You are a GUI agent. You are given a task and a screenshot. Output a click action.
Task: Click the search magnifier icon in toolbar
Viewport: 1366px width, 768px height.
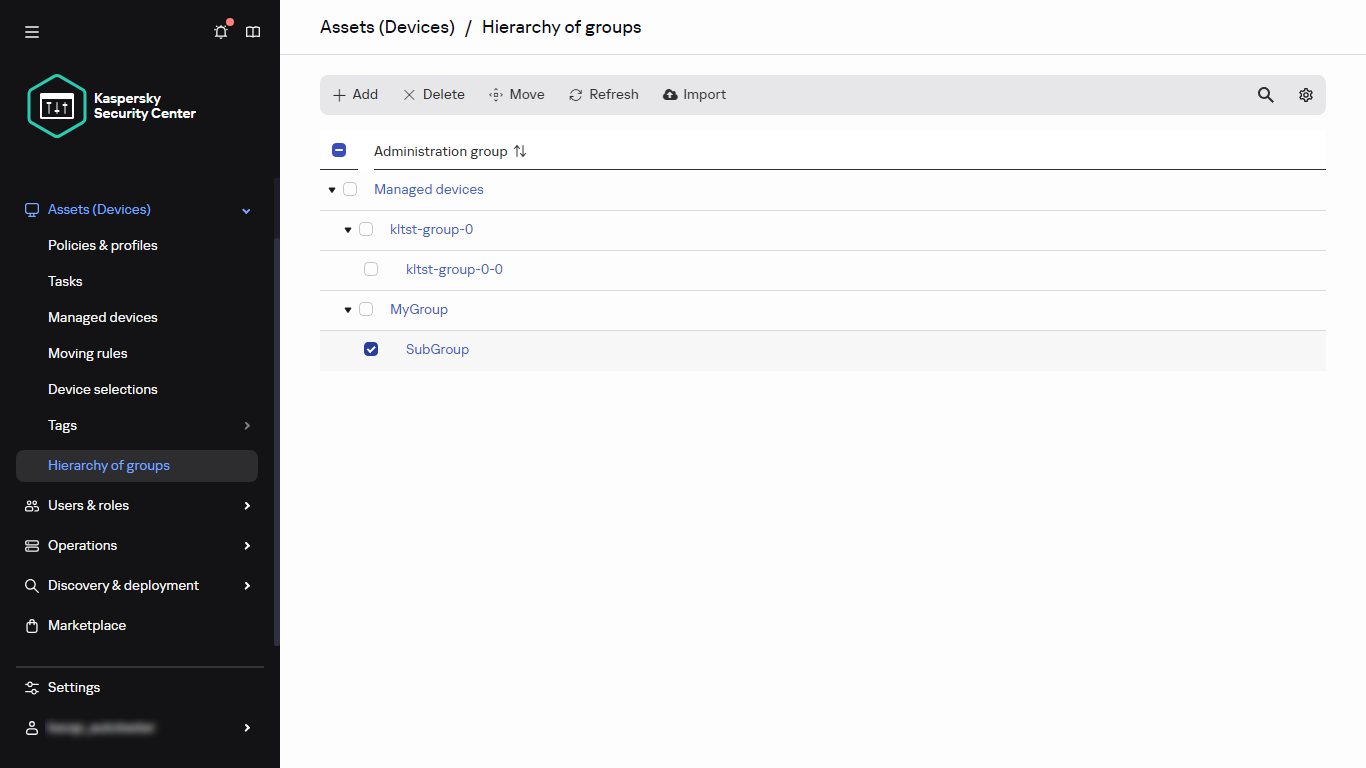pyautogui.click(x=1265, y=95)
